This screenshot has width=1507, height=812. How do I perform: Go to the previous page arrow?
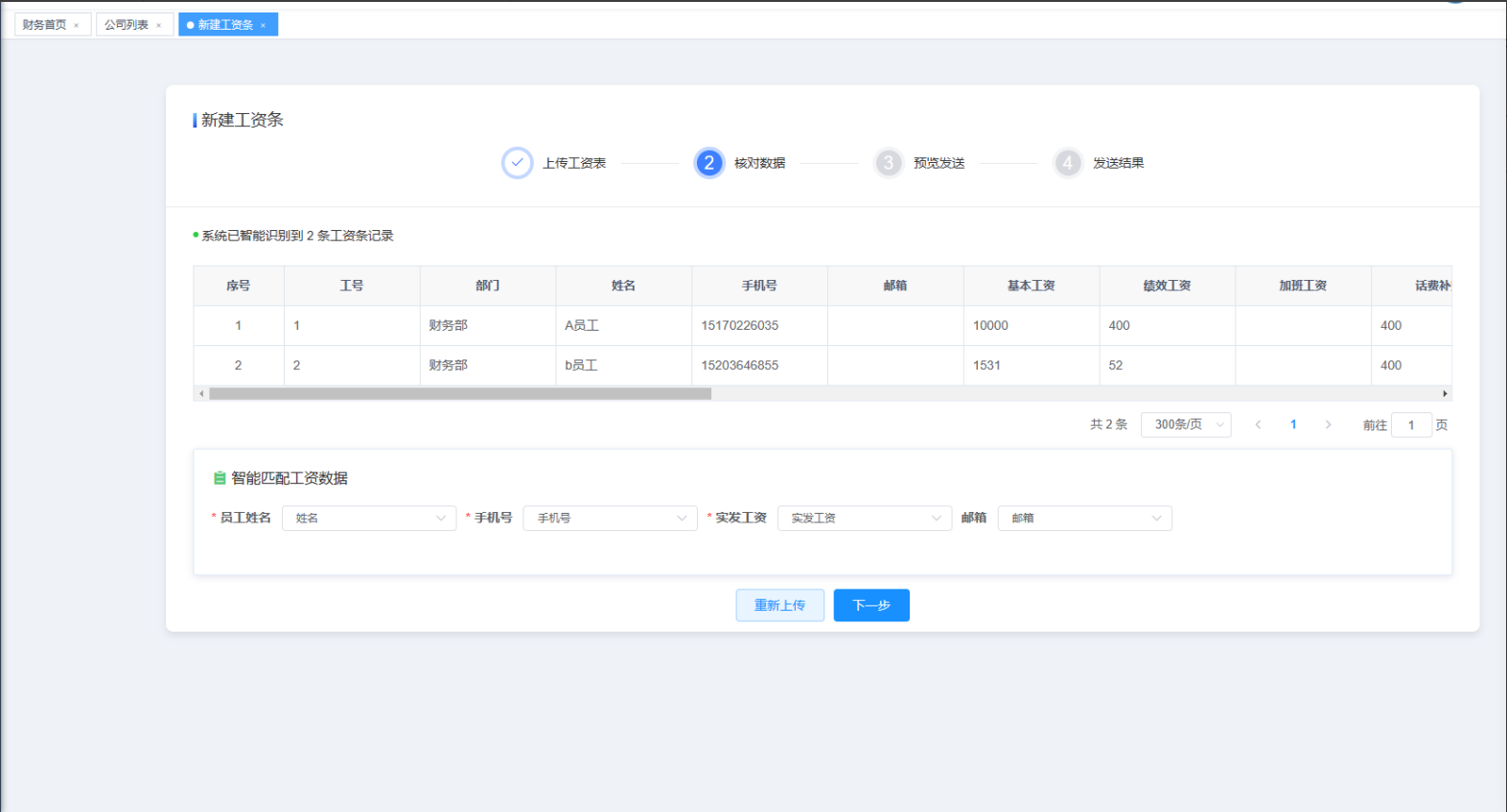point(1258,425)
